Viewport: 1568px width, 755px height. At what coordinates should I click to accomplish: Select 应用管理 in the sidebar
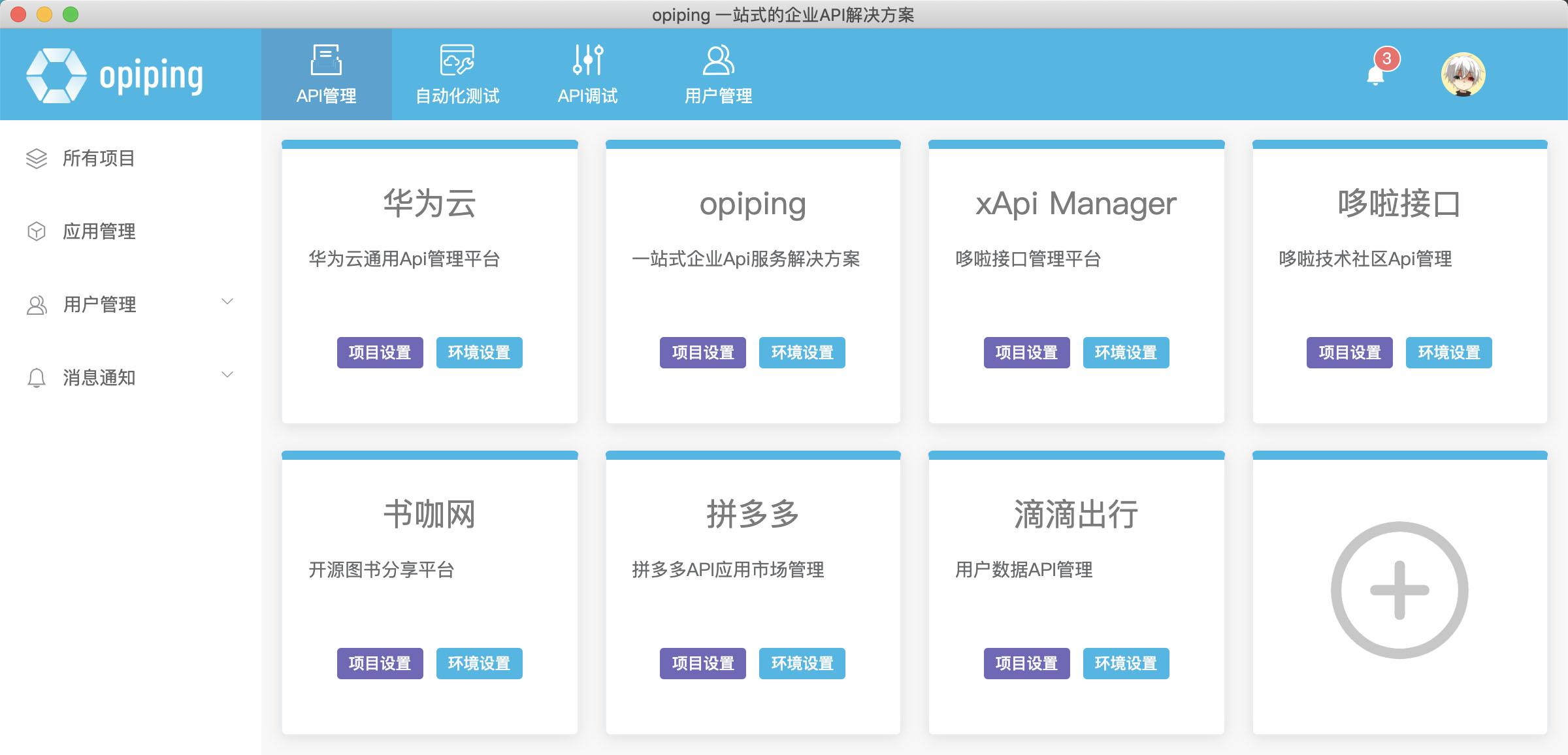click(x=131, y=231)
